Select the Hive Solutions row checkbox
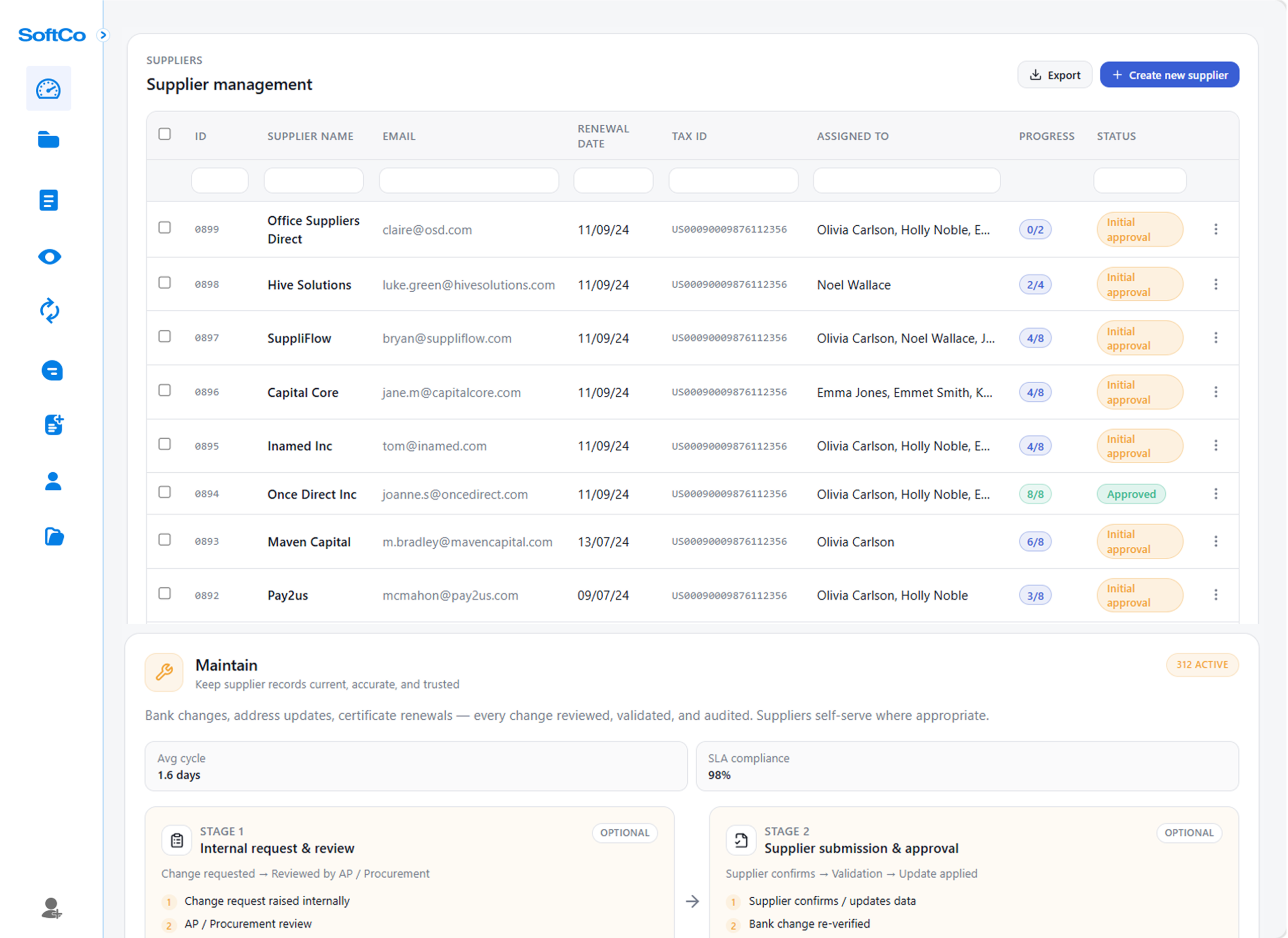Viewport: 1288px width, 938px height. [x=165, y=283]
